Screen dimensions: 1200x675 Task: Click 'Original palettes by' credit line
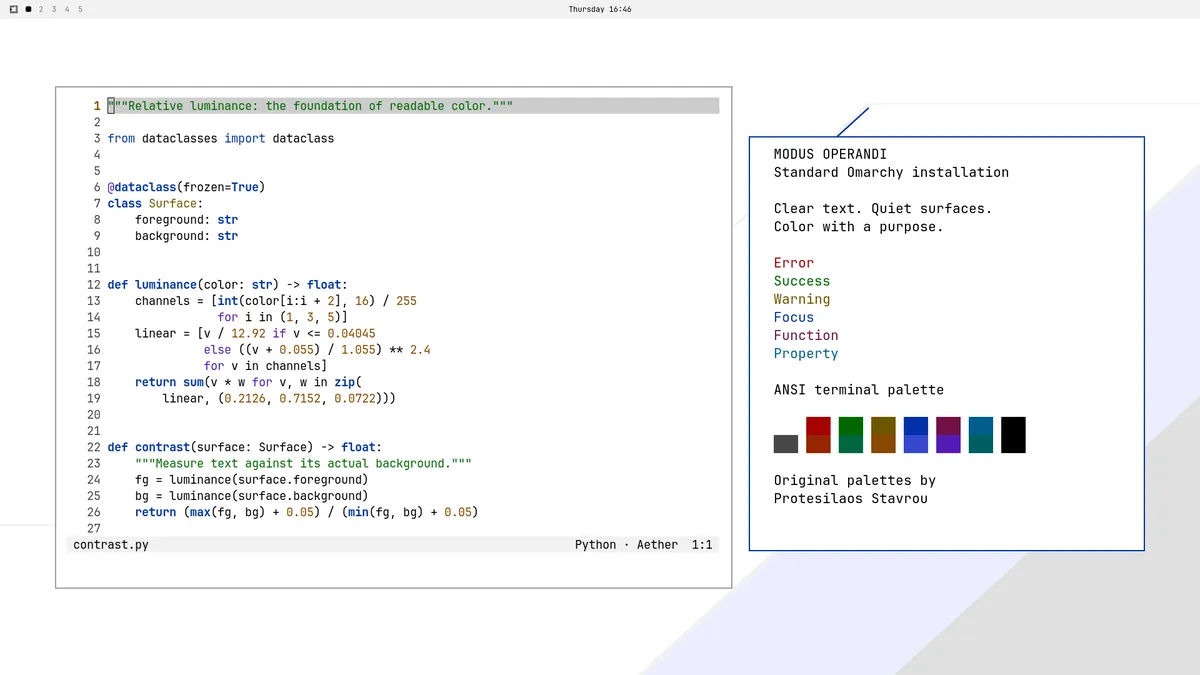[x=855, y=480]
